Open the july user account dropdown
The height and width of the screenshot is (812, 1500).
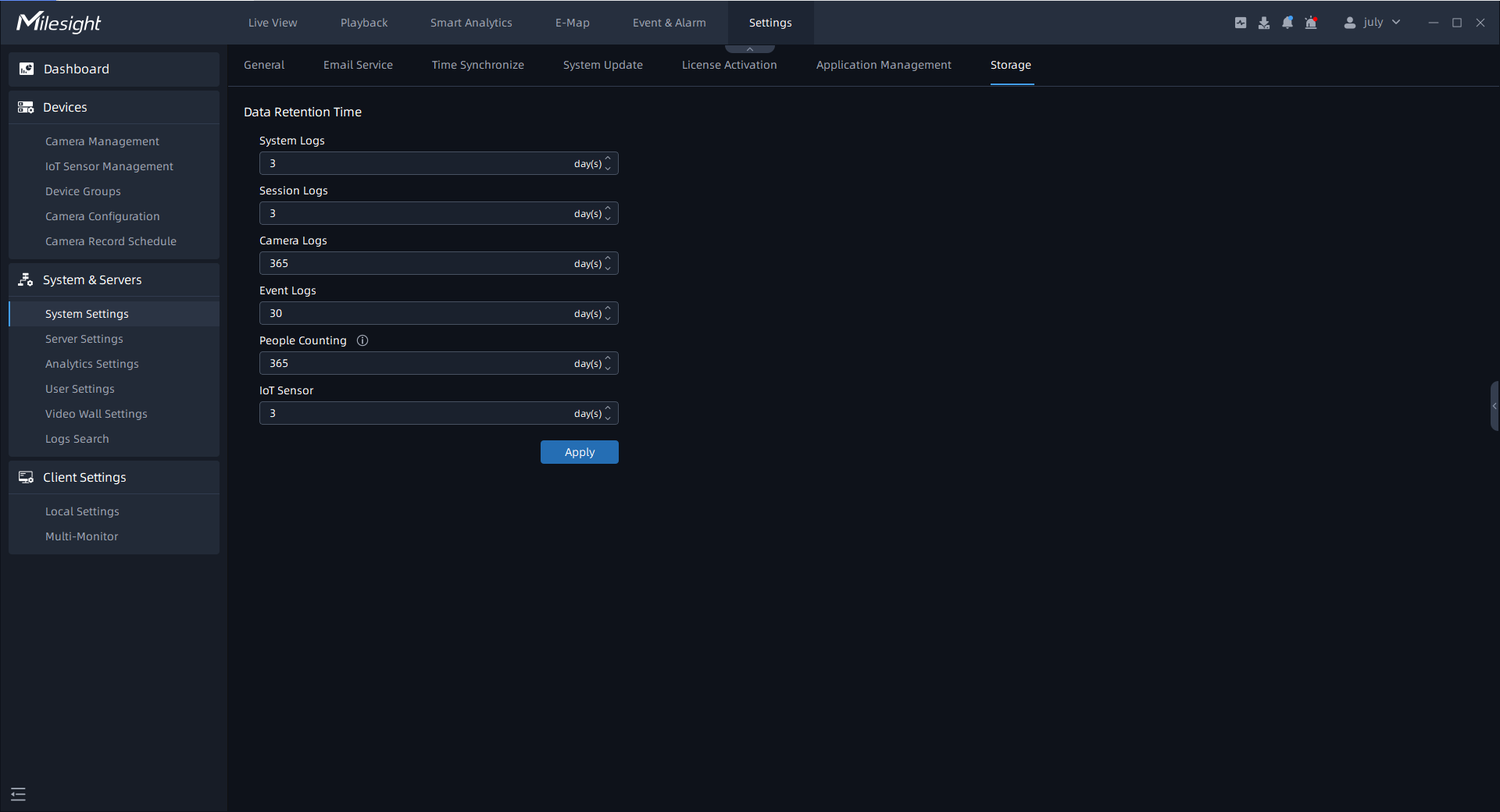(x=1373, y=23)
